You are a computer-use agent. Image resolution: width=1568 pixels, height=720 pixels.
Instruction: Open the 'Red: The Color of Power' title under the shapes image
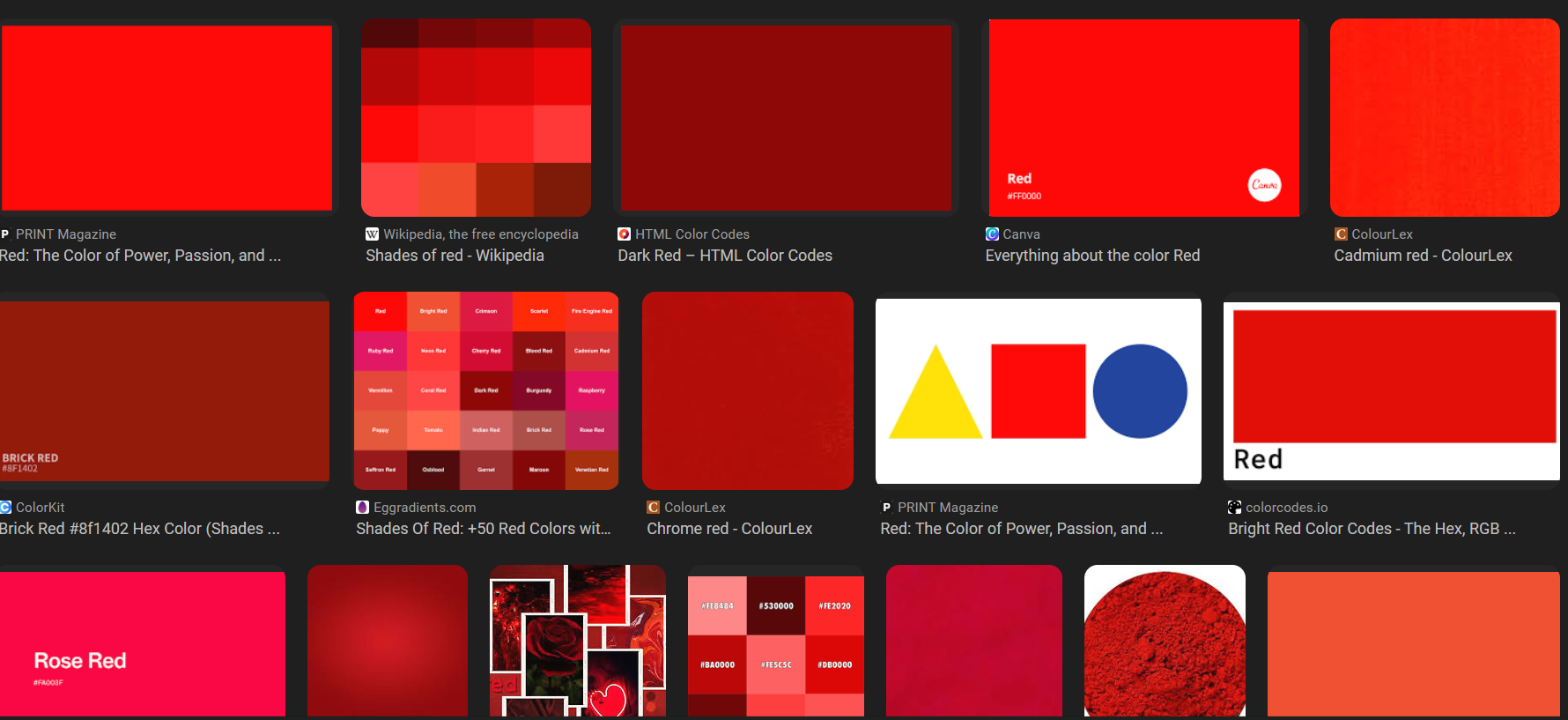coord(1021,529)
